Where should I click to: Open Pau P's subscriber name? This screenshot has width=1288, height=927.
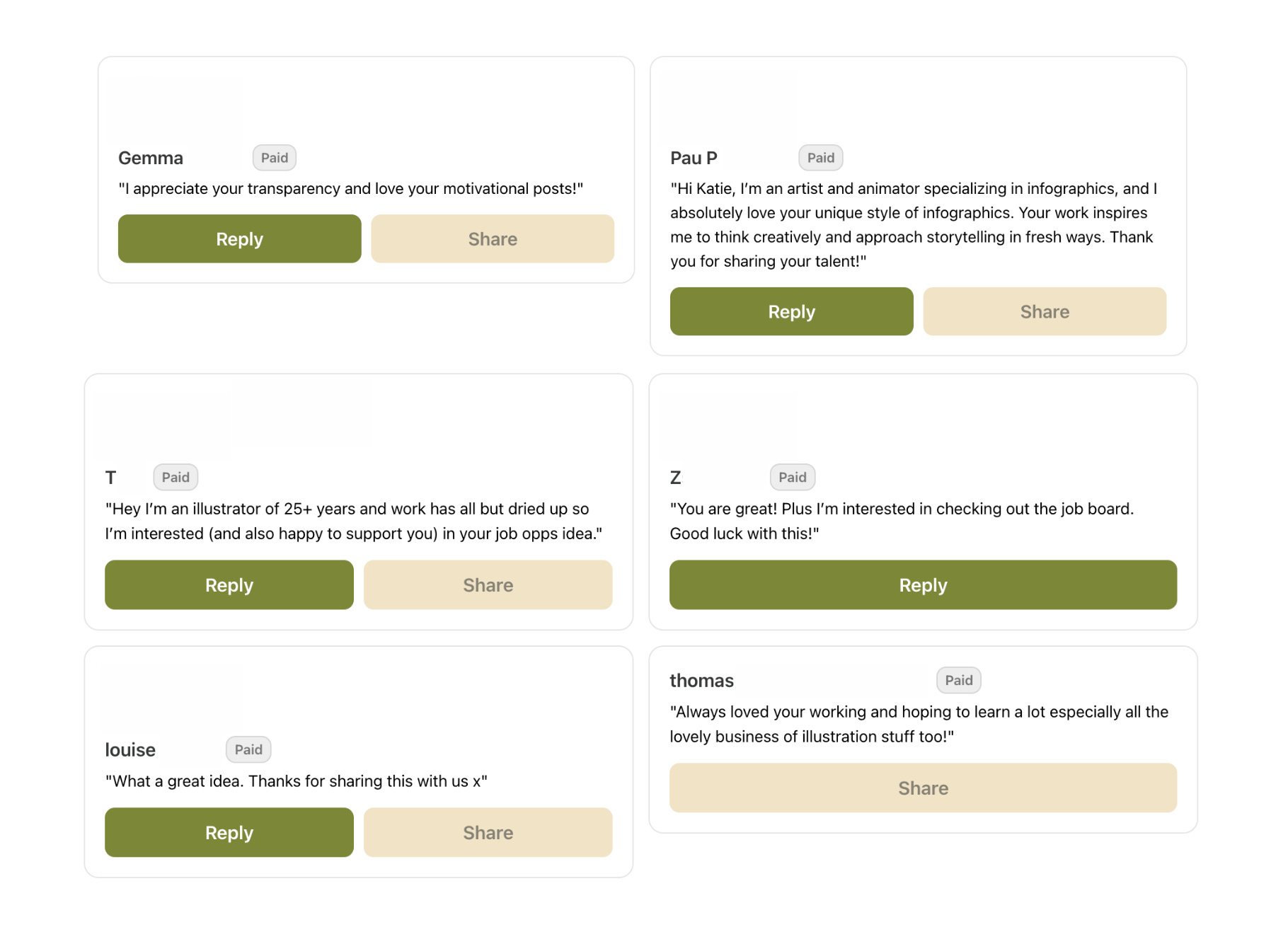point(694,159)
